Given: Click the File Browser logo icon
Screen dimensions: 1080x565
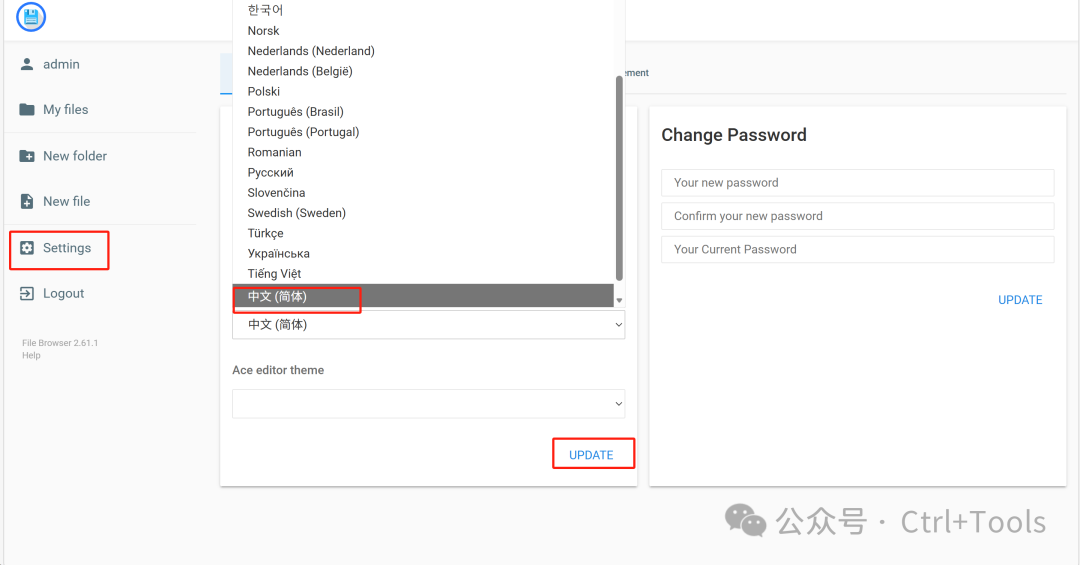Looking at the screenshot, I should tap(31, 16).
